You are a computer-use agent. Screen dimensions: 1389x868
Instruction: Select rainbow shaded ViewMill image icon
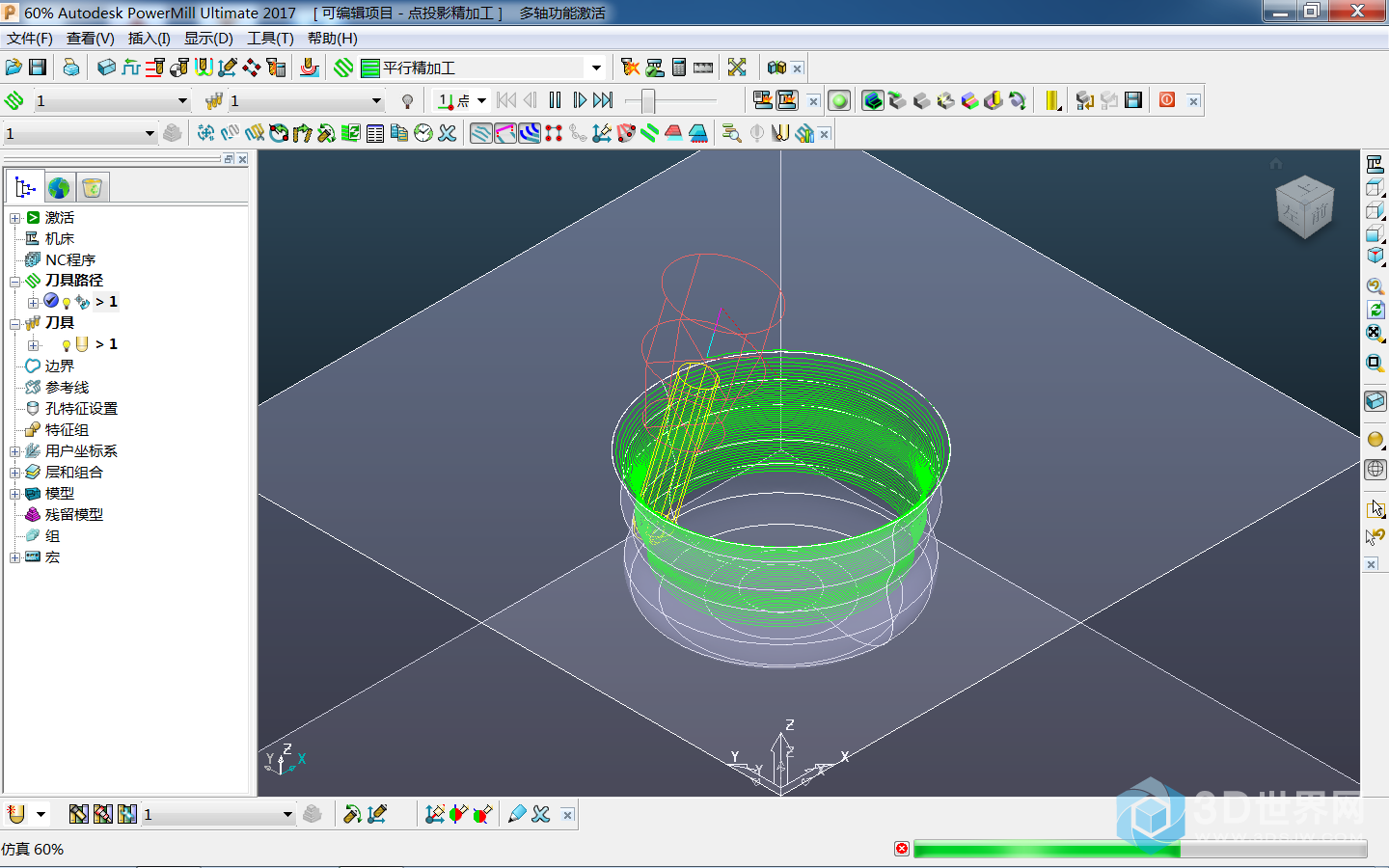[969, 100]
